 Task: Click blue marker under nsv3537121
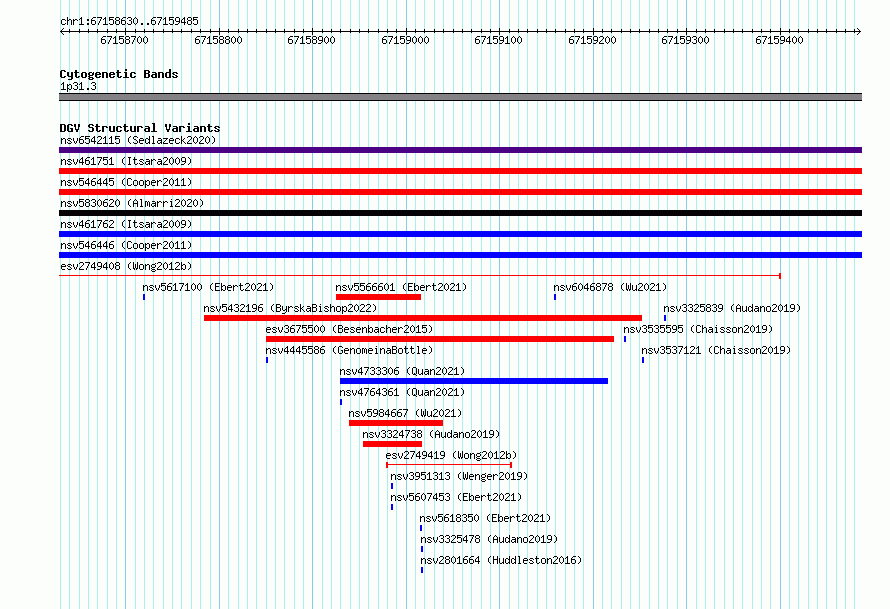tap(643, 360)
